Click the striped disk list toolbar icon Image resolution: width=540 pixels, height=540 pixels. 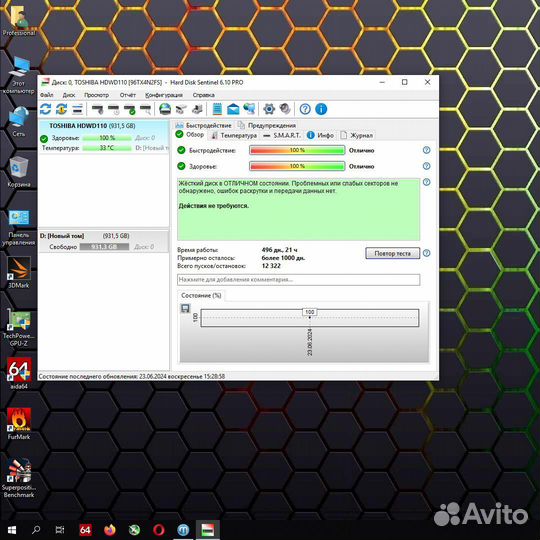[x=77, y=109]
